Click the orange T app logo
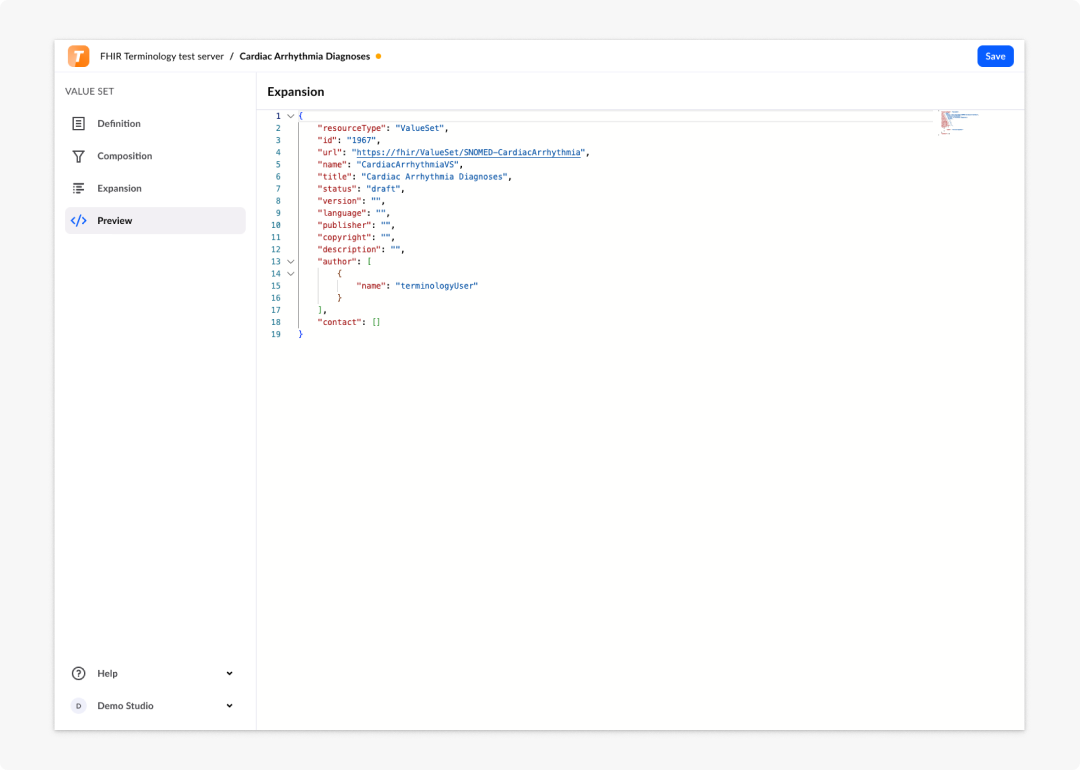Viewport: 1080px width, 770px height. pos(79,56)
